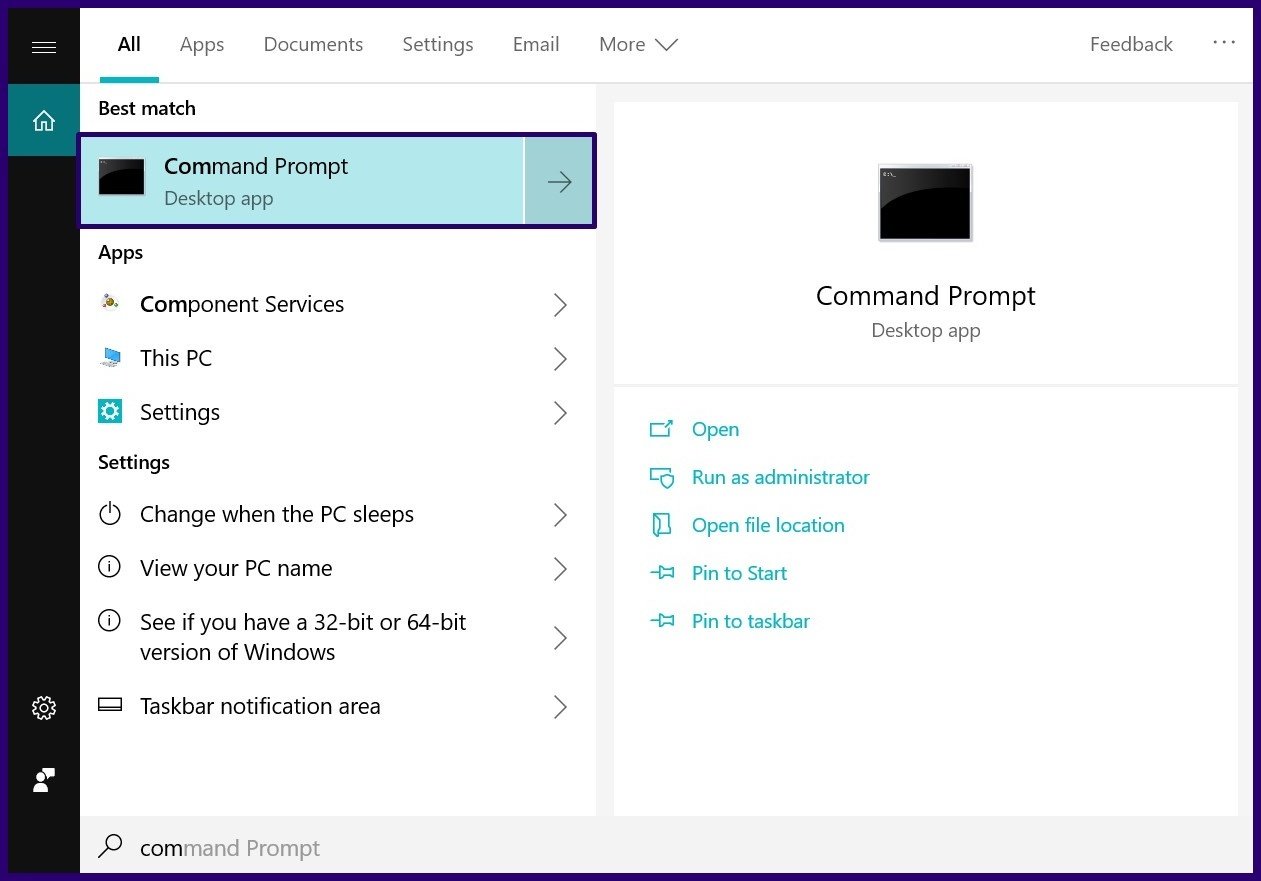Click the Command Prompt icon in Best match
Viewport: 1261px width, 881px height.
[x=122, y=178]
